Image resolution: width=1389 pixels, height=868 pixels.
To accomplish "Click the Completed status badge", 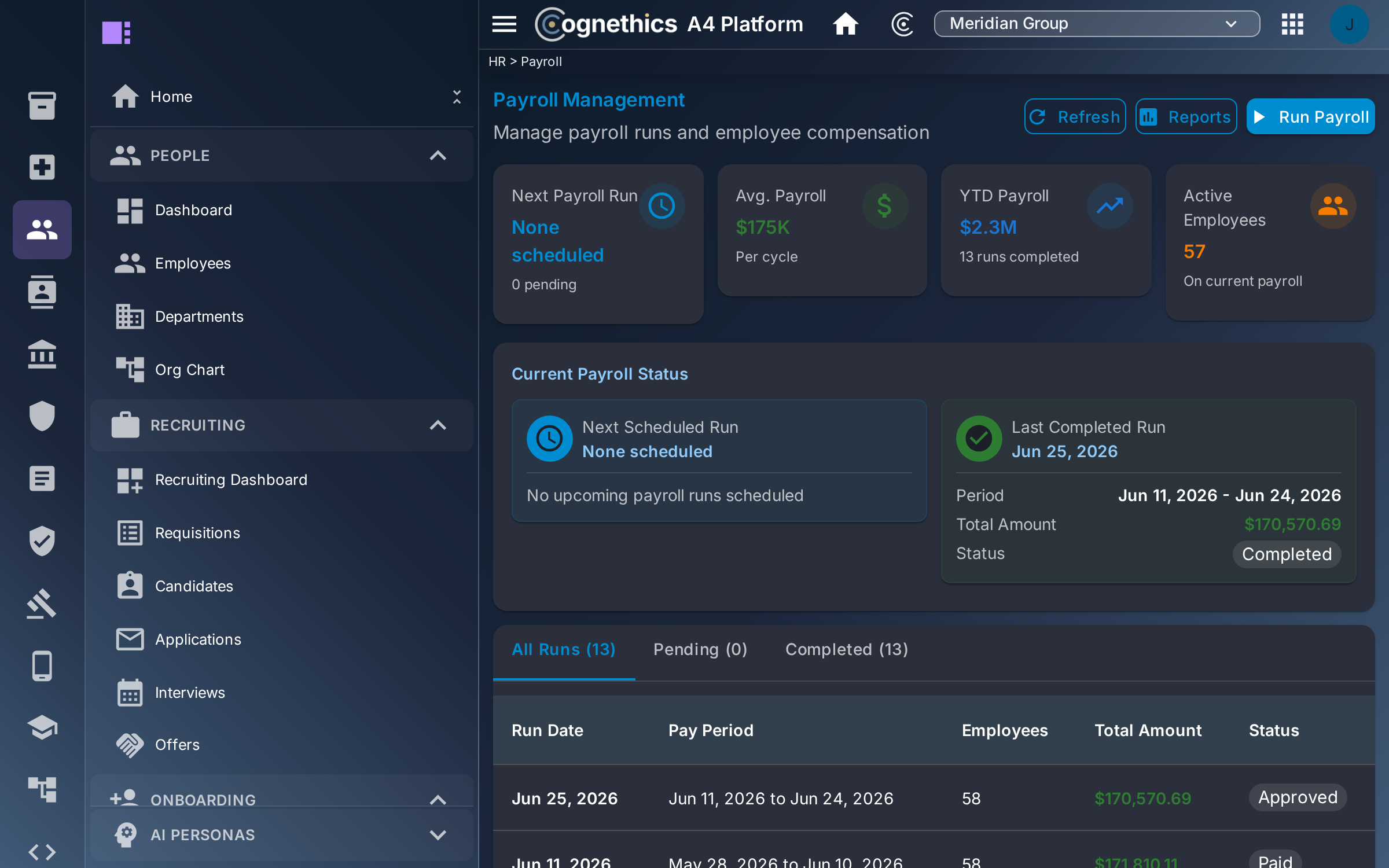I will [1287, 554].
